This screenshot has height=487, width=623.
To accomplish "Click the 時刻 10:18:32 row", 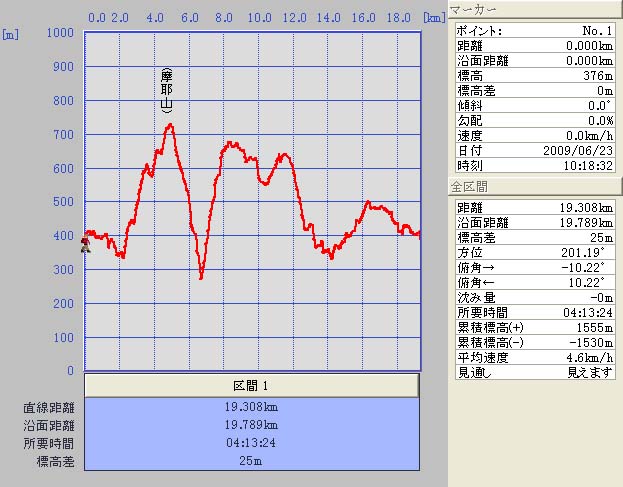I will (x=535, y=165).
